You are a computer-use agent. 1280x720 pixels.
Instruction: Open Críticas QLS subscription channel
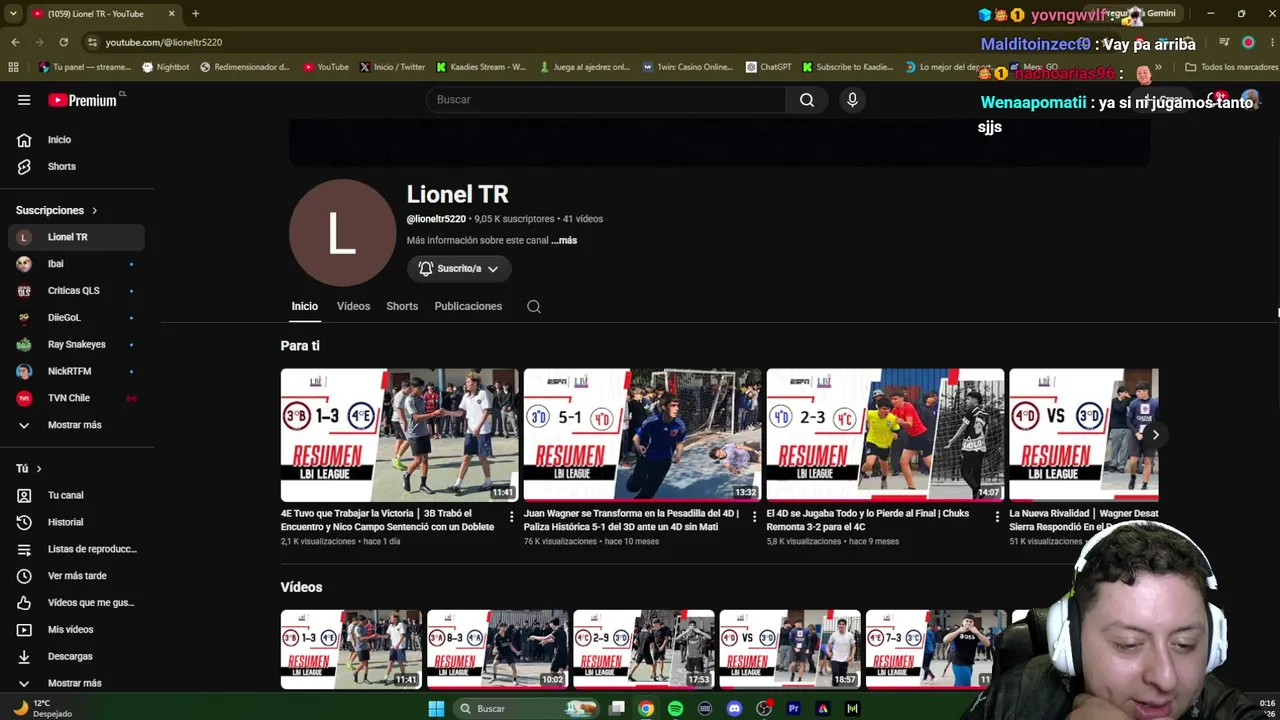tap(76, 291)
